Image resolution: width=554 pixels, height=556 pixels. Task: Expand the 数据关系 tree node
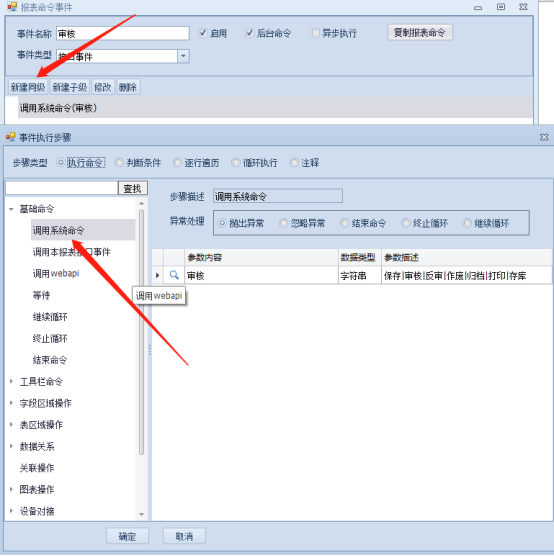pyautogui.click(x=11, y=446)
